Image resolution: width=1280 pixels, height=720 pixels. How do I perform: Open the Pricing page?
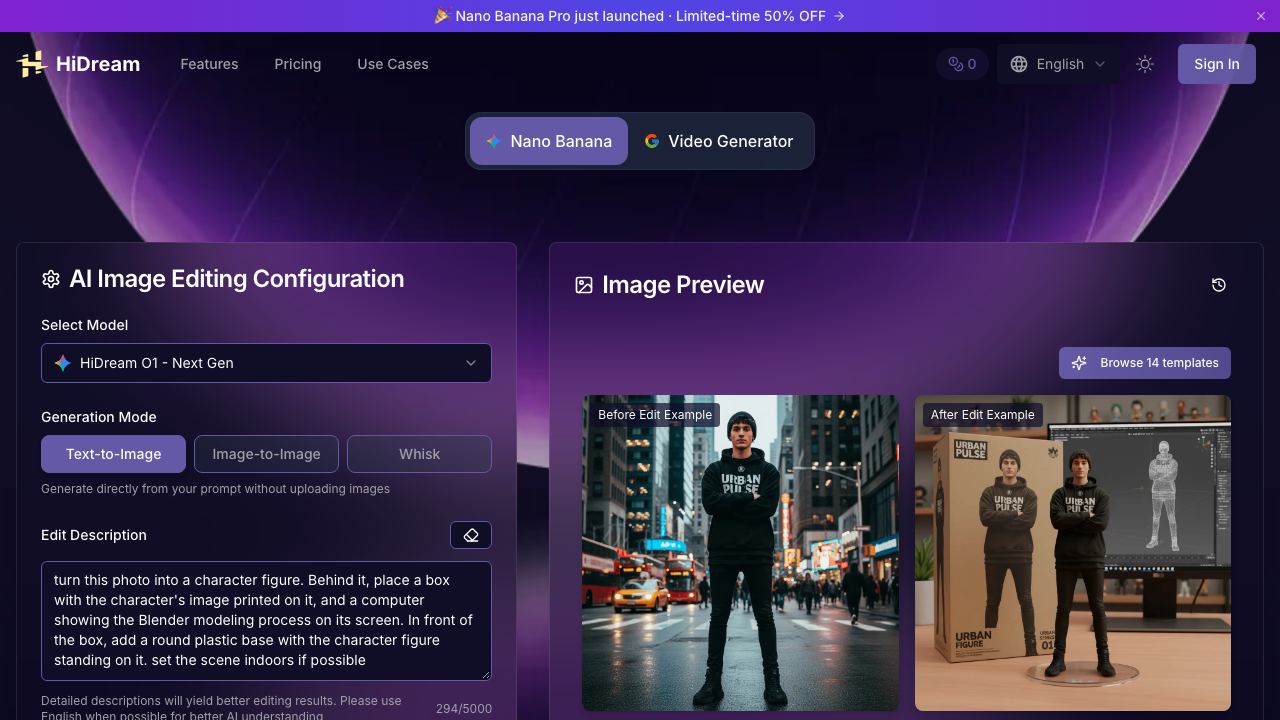click(x=298, y=64)
